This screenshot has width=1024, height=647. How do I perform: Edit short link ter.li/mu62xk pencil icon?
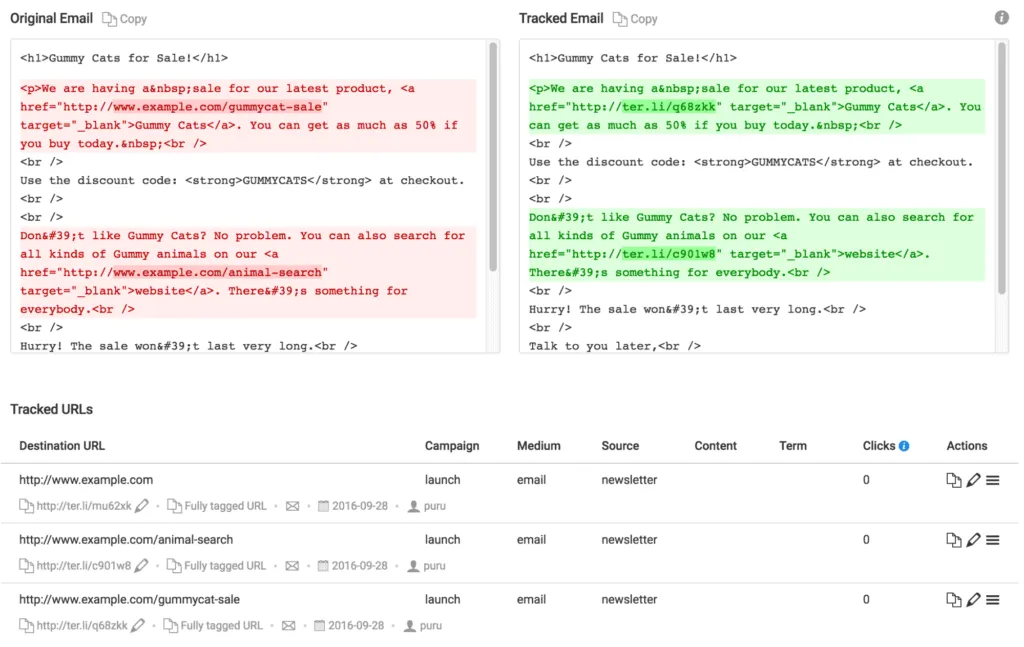click(x=142, y=506)
